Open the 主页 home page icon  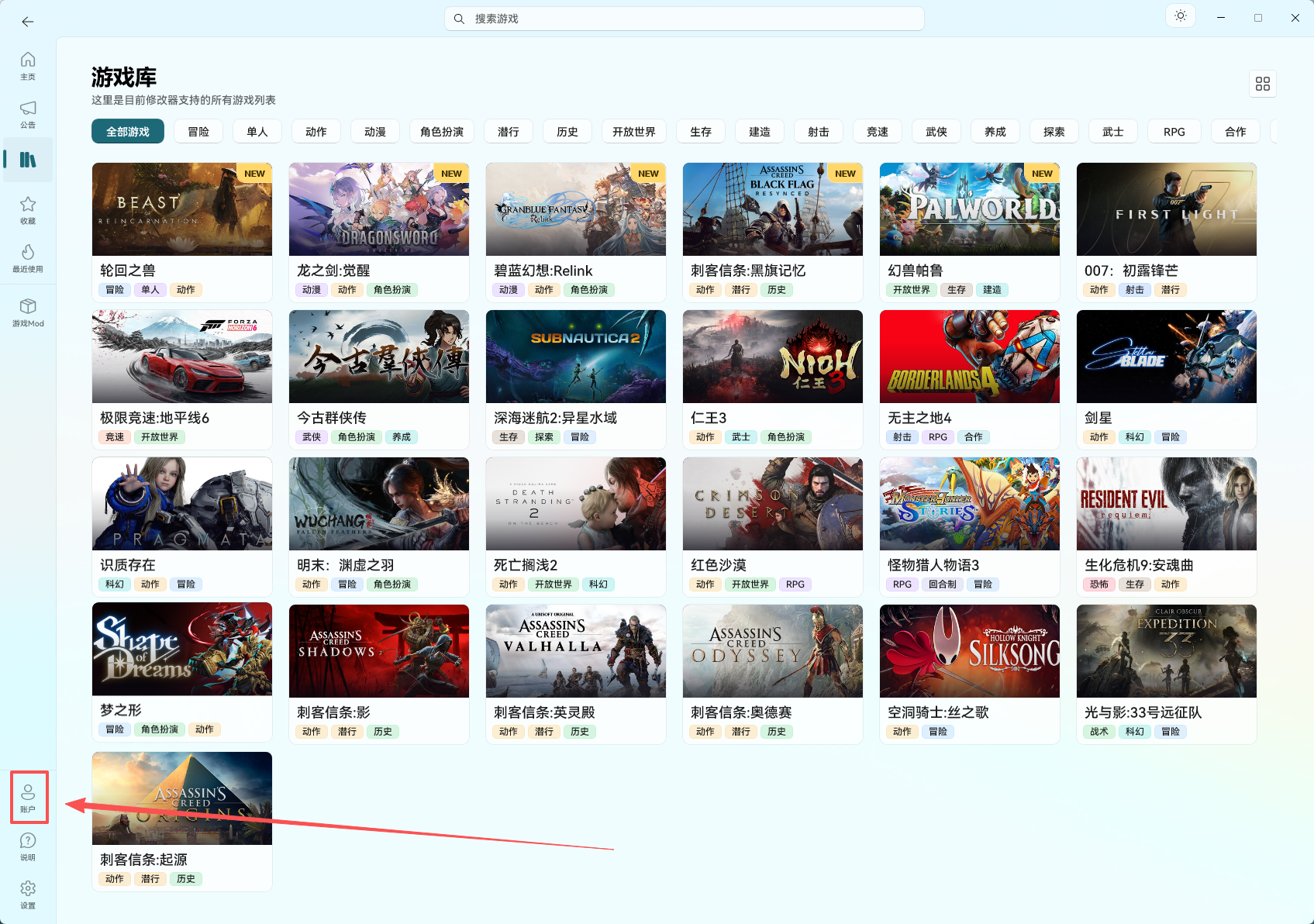pos(28,66)
